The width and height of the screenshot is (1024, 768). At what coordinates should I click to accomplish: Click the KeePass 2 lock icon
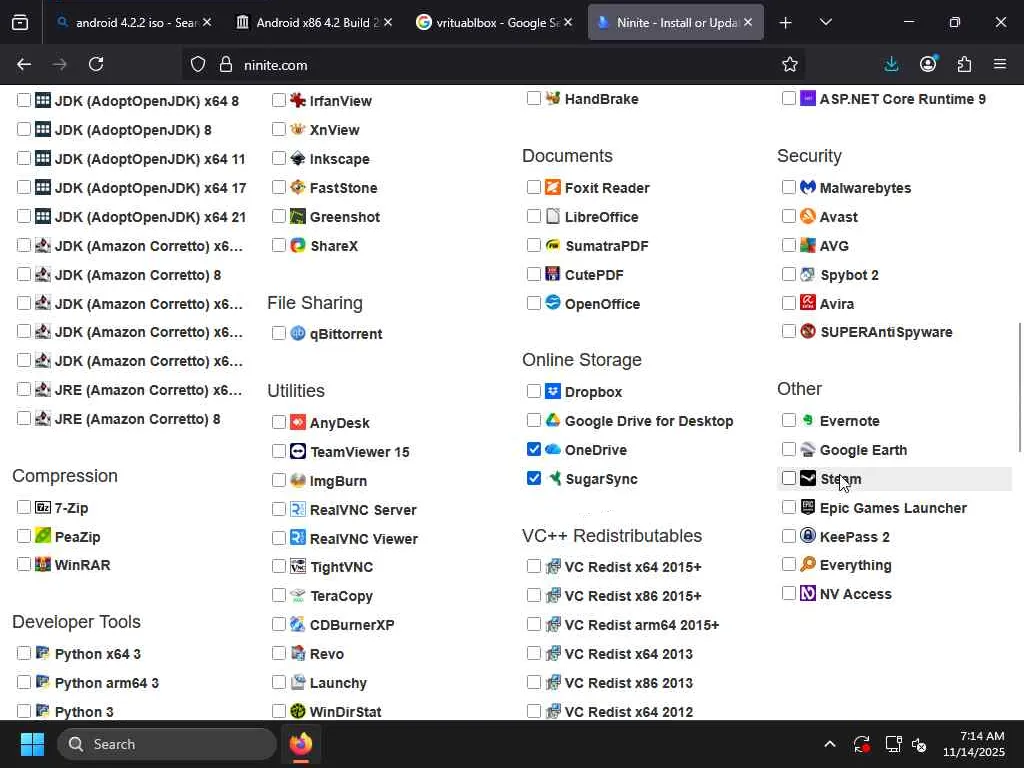click(808, 536)
